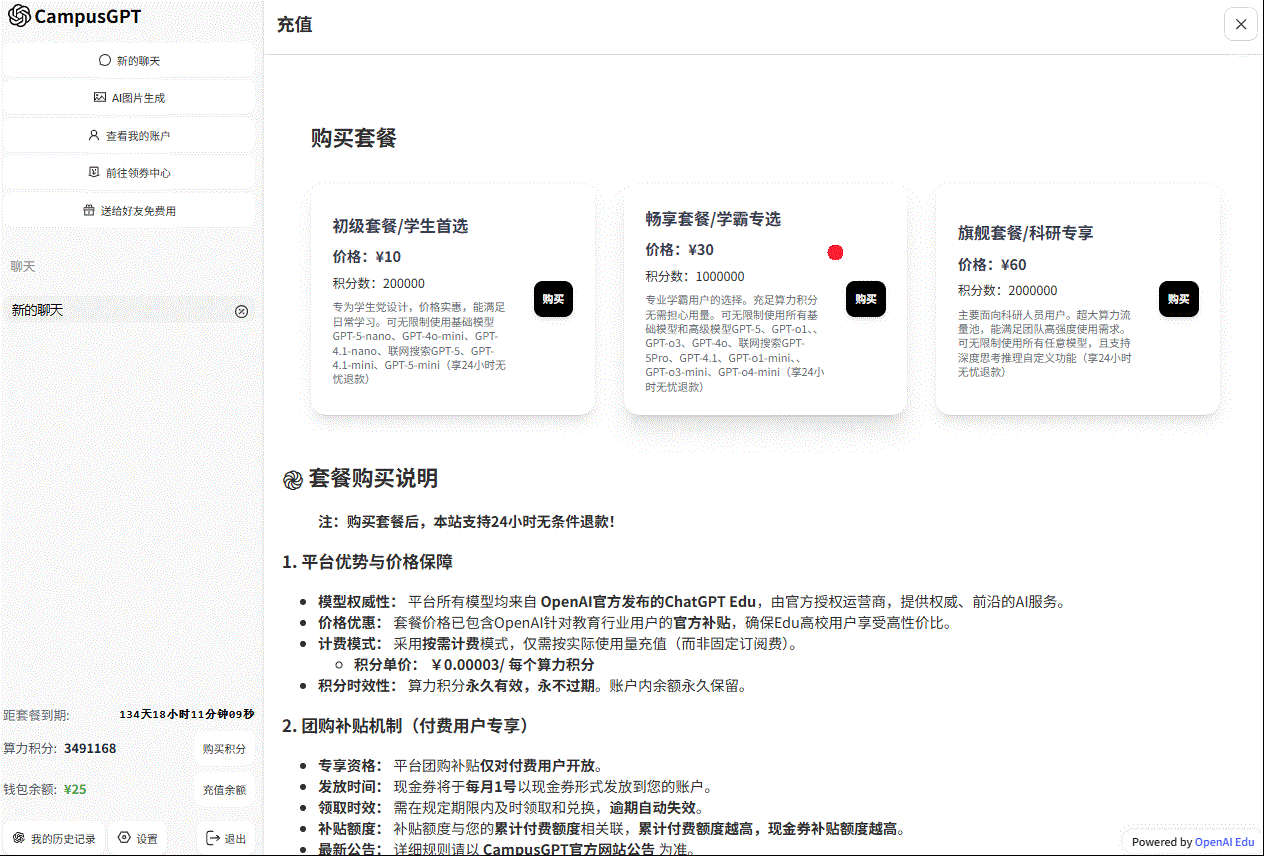The height and width of the screenshot is (856, 1264).
Task: Click the gear icon beside 设置
Action: click(x=124, y=838)
